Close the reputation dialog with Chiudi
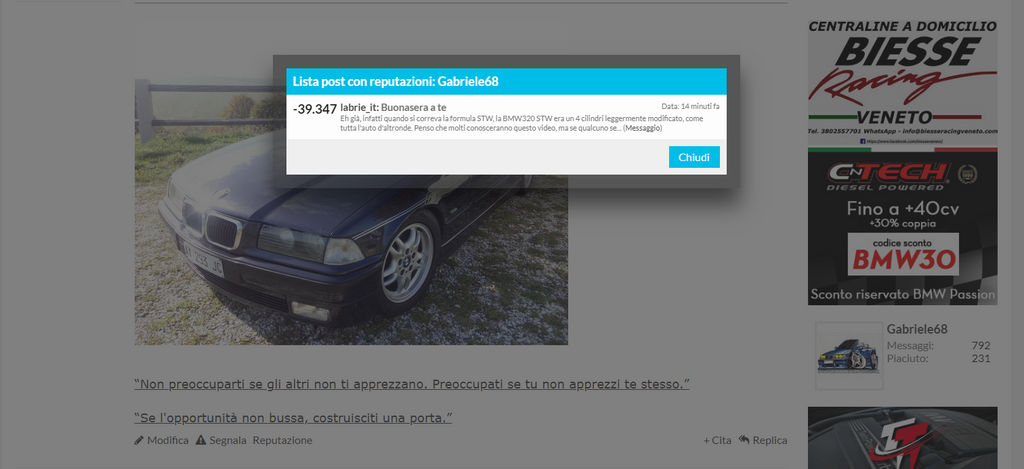The width and height of the screenshot is (1024, 469). (694, 157)
